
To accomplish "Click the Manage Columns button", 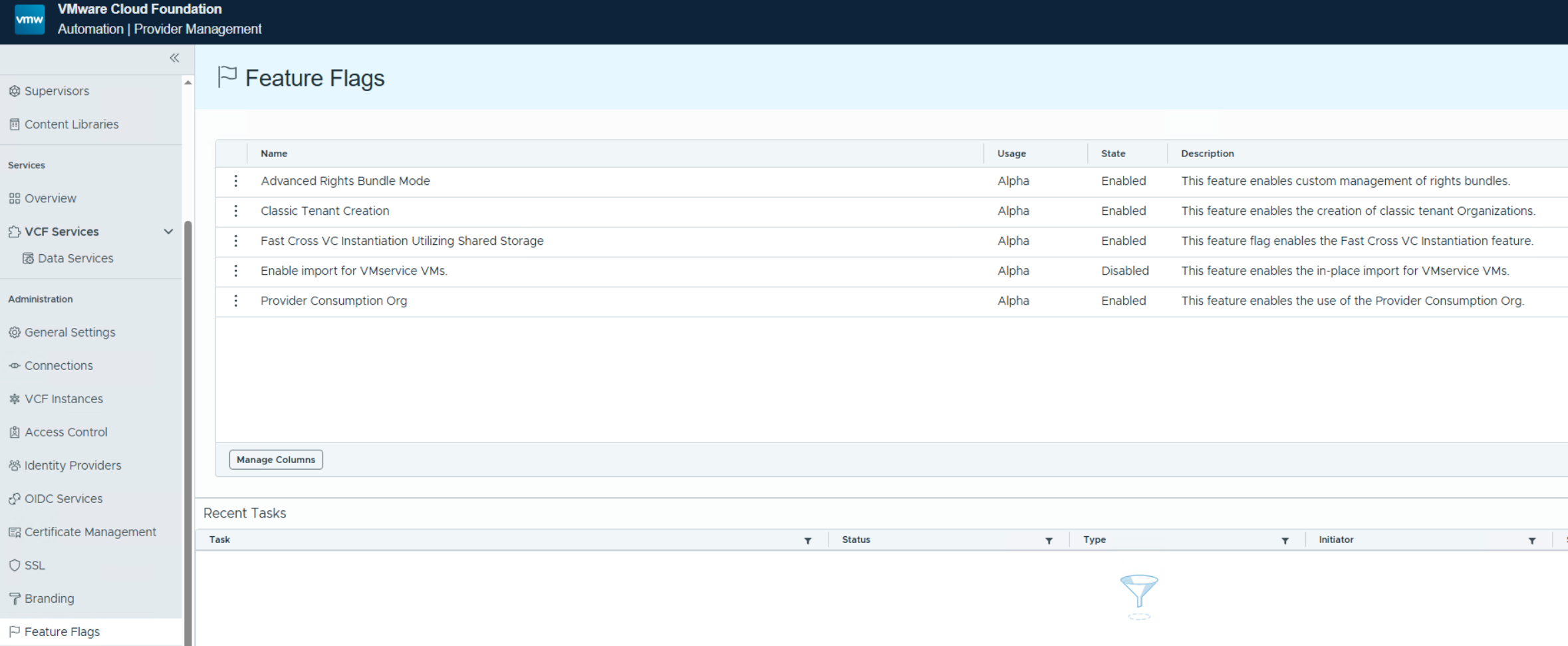I will point(276,460).
